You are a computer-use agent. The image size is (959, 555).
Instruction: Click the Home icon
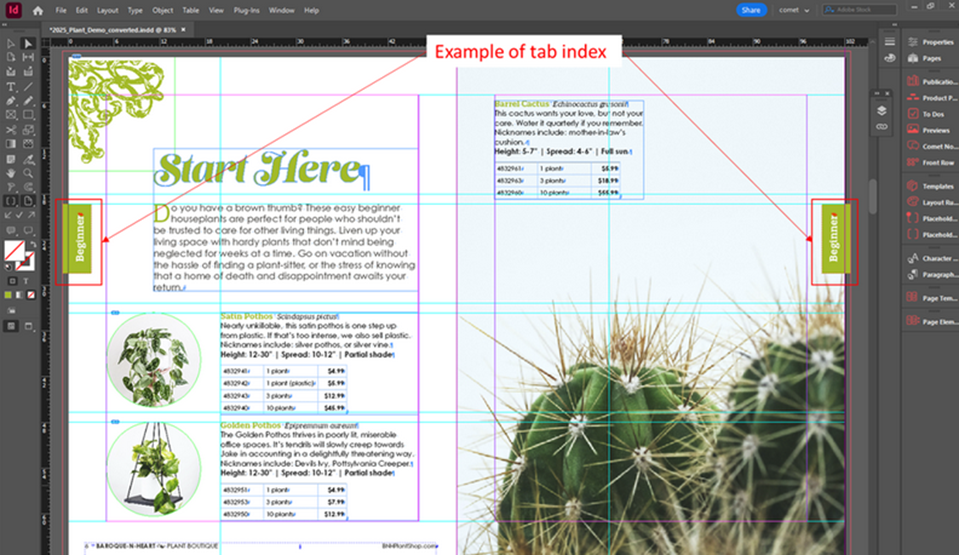coord(38,10)
